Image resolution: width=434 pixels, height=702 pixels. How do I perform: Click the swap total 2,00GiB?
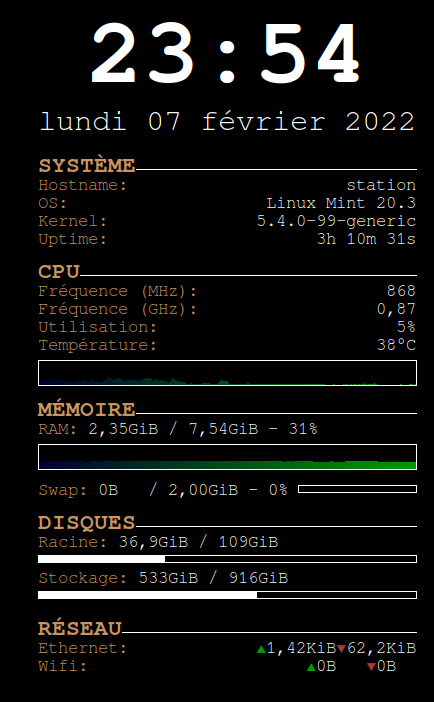pyautogui.click(x=203, y=490)
